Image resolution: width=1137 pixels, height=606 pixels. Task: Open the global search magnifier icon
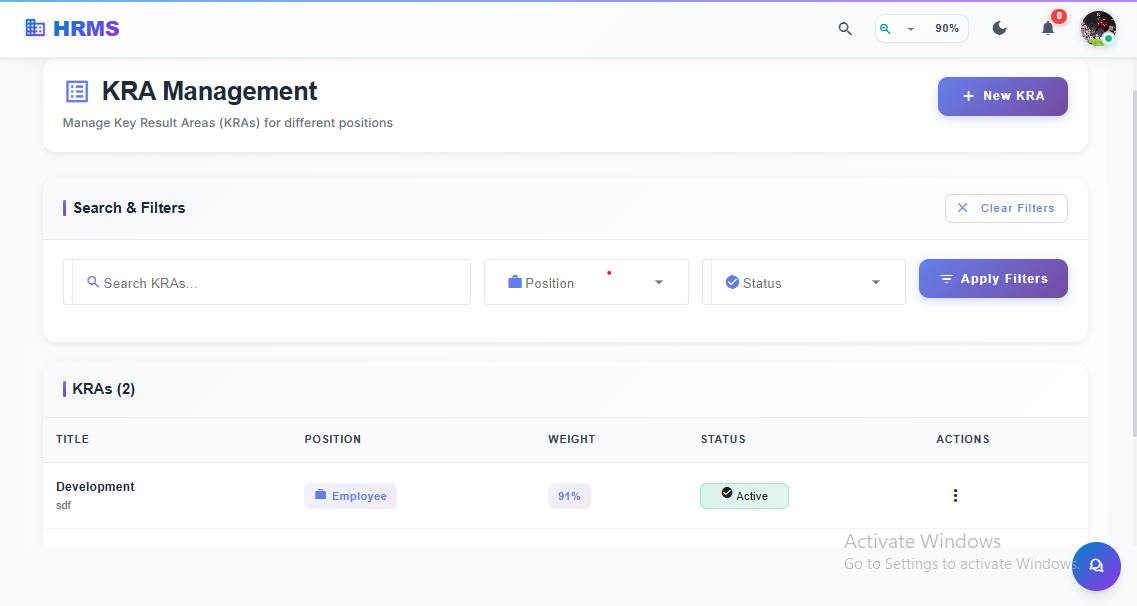coord(845,28)
